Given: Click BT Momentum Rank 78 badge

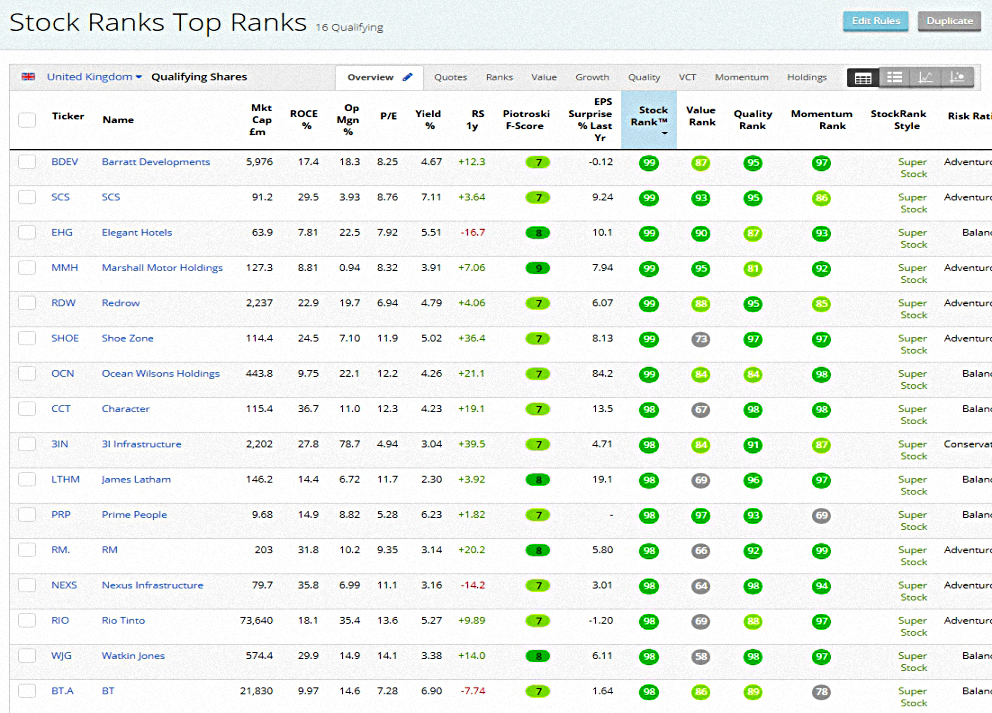Looking at the screenshot, I should (x=821, y=692).
